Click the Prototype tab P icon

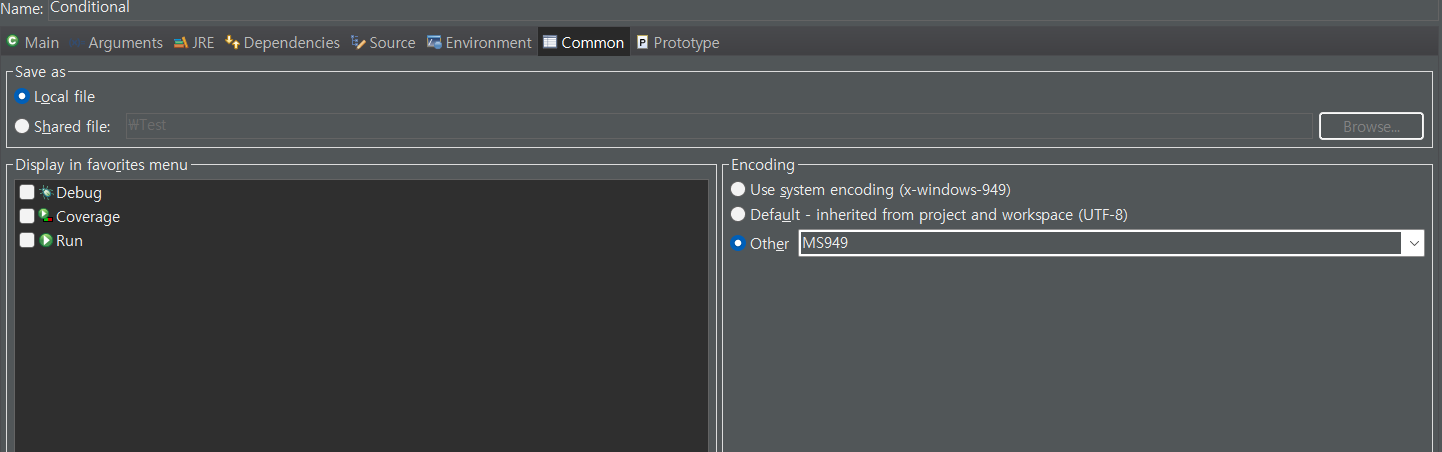pyautogui.click(x=643, y=43)
